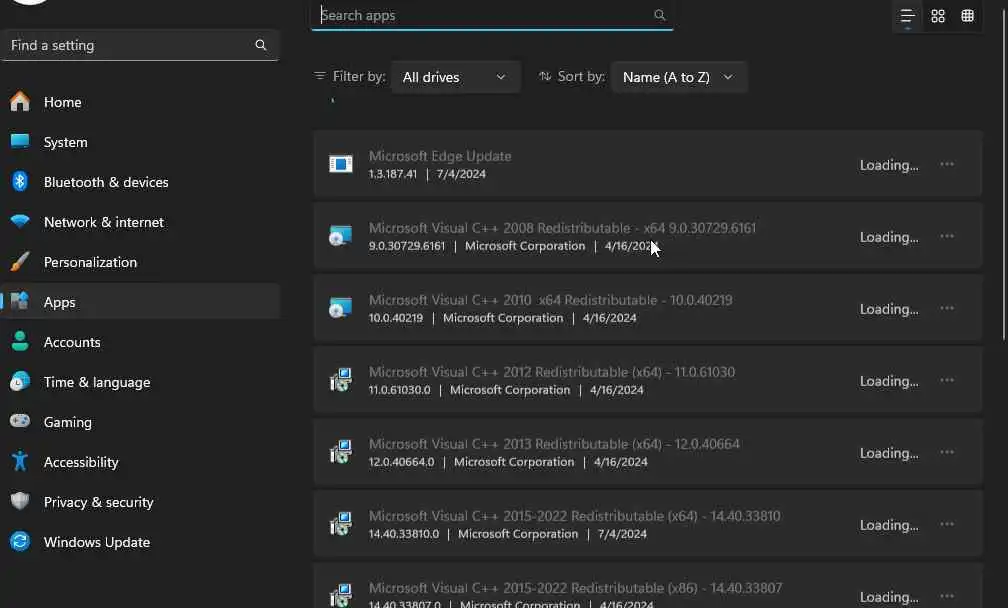The image size is (1008, 608).
Task: Open Accessibility settings
Action: pyautogui.click(x=140, y=462)
